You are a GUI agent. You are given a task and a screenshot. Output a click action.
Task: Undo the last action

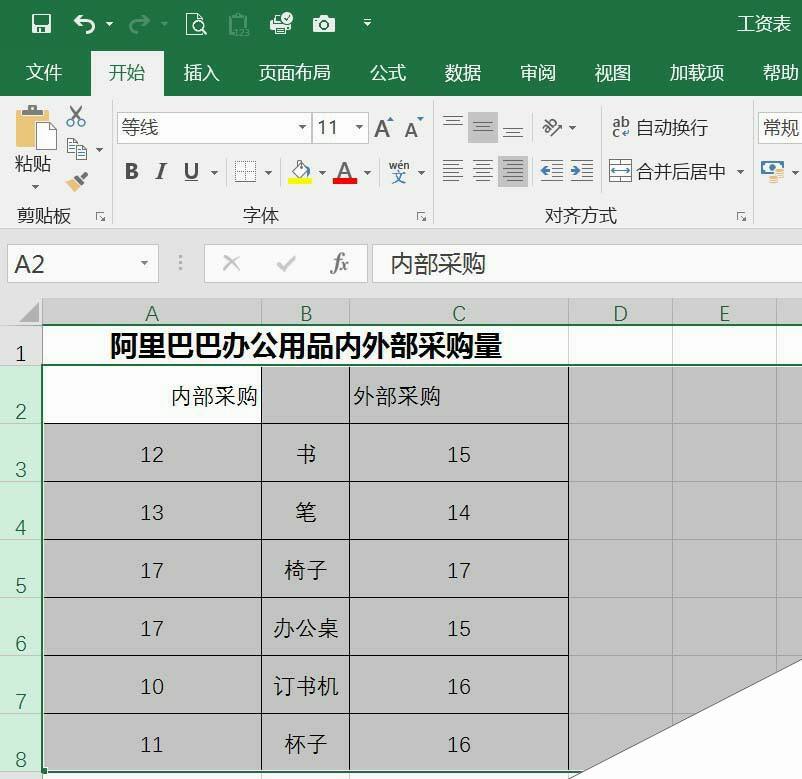85,24
